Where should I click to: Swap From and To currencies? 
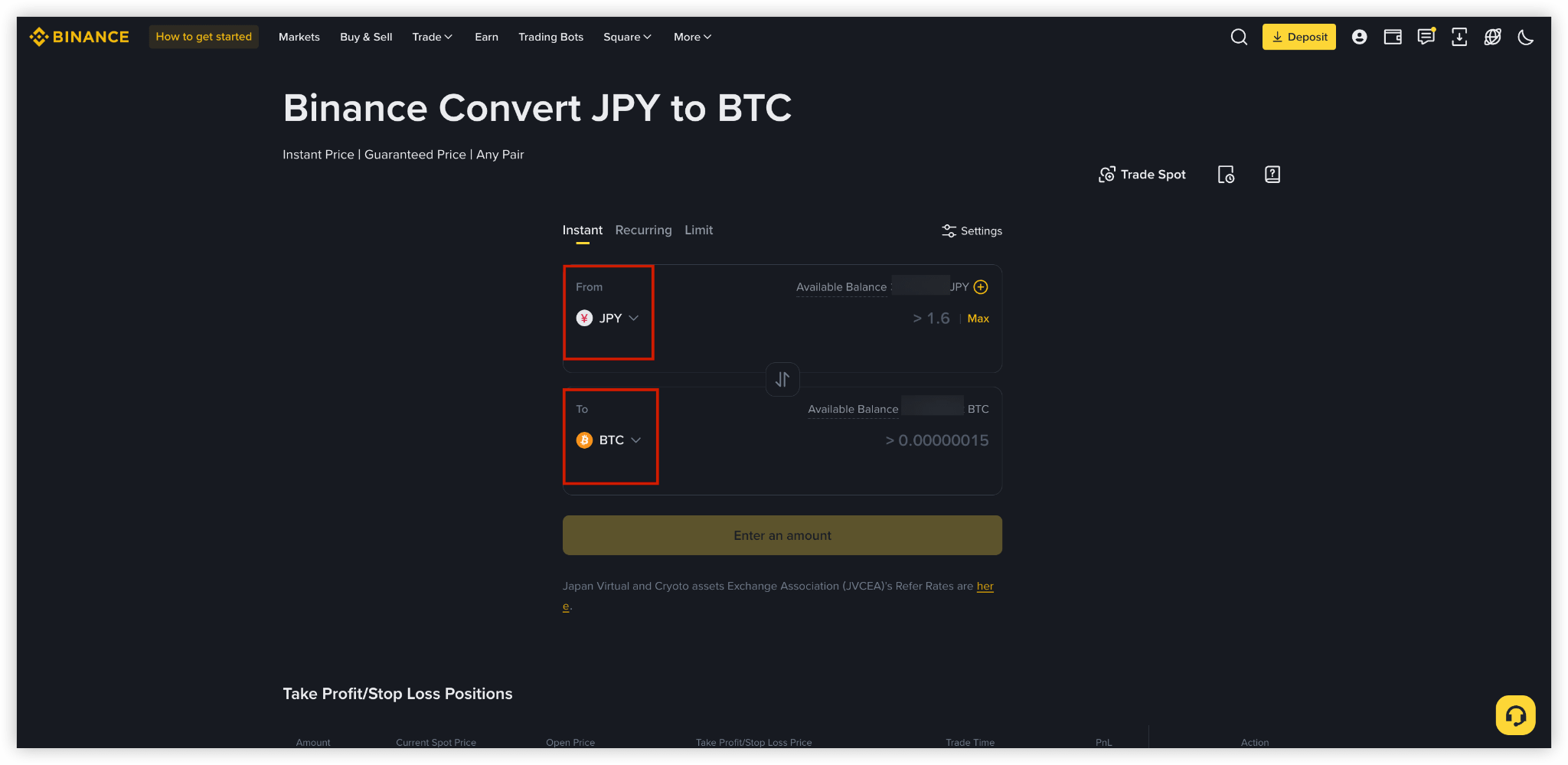[x=782, y=379]
